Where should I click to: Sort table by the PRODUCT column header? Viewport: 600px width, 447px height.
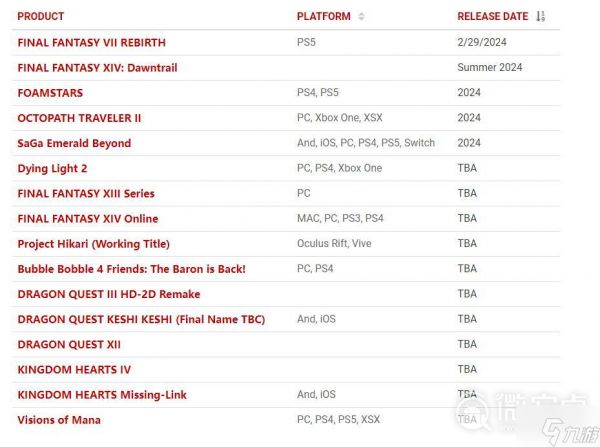(41, 17)
